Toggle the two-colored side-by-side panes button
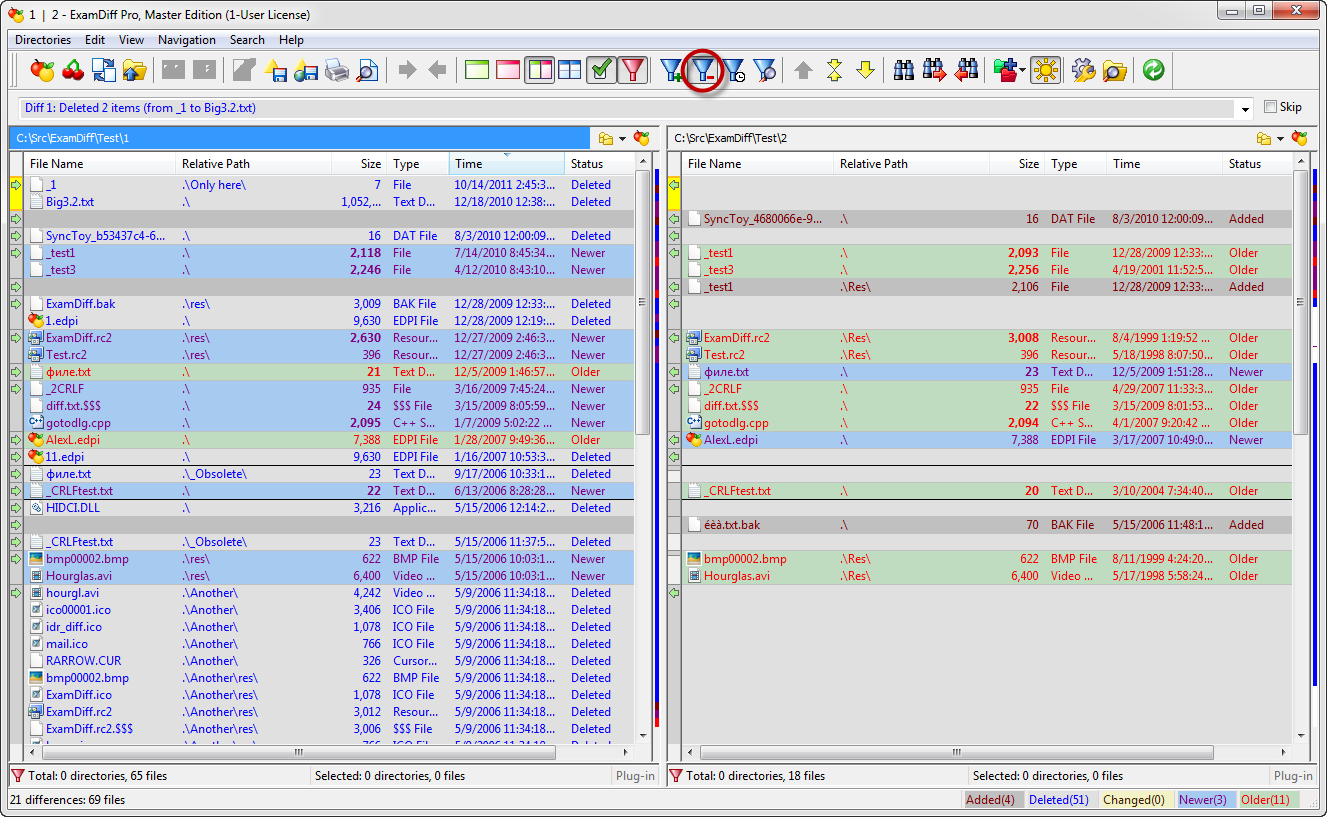The image size is (1327, 817). [x=539, y=70]
